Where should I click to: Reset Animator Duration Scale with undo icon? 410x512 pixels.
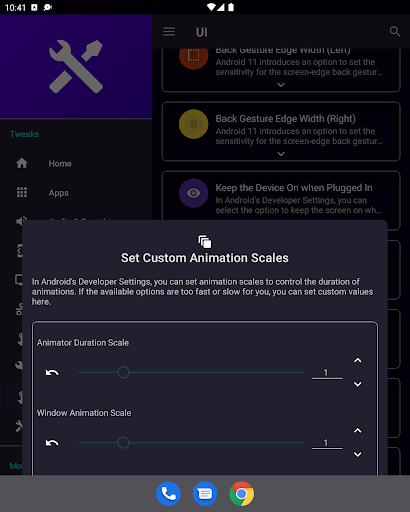coord(52,372)
